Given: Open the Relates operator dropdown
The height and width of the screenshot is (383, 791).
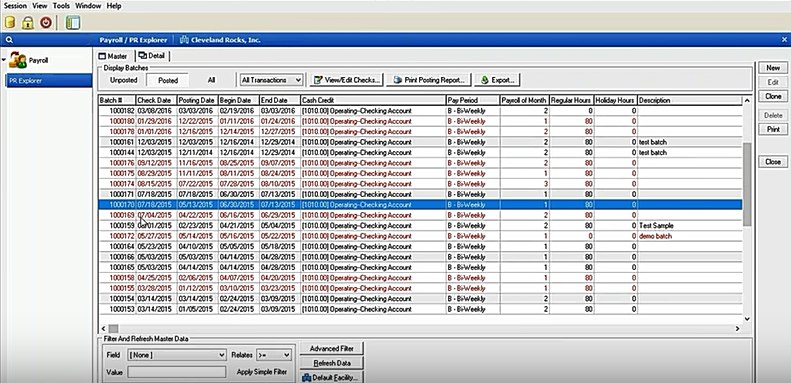Looking at the screenshot, I should (x=273, y=355).
